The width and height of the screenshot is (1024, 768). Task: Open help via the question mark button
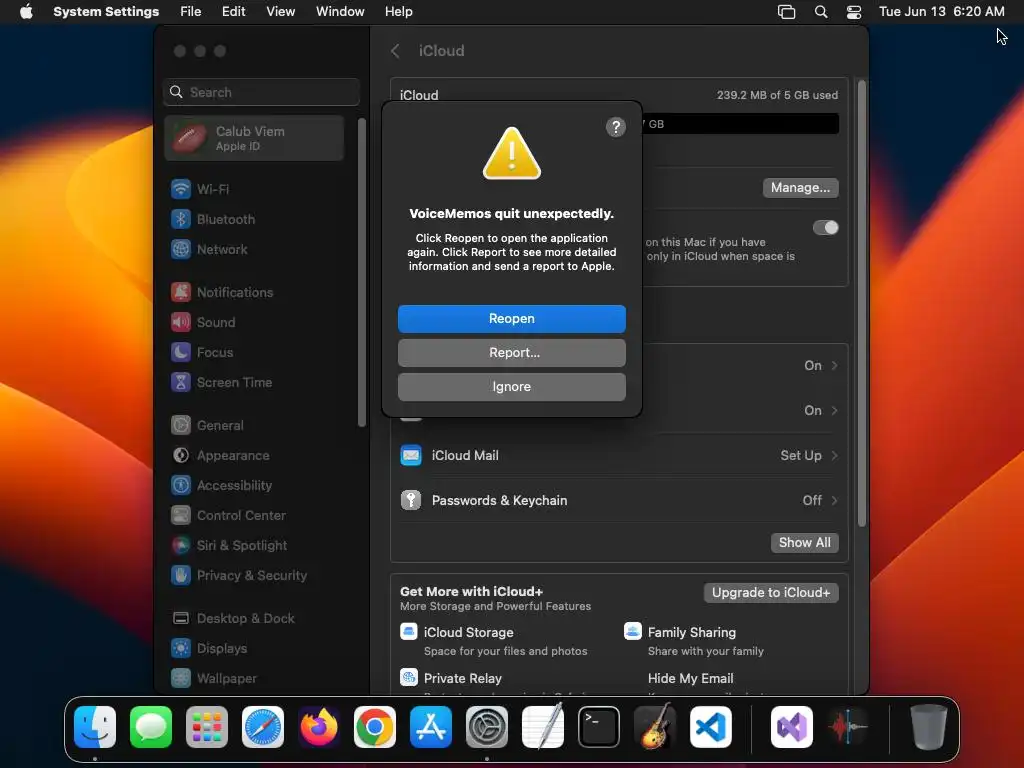(x=615, y=127)
